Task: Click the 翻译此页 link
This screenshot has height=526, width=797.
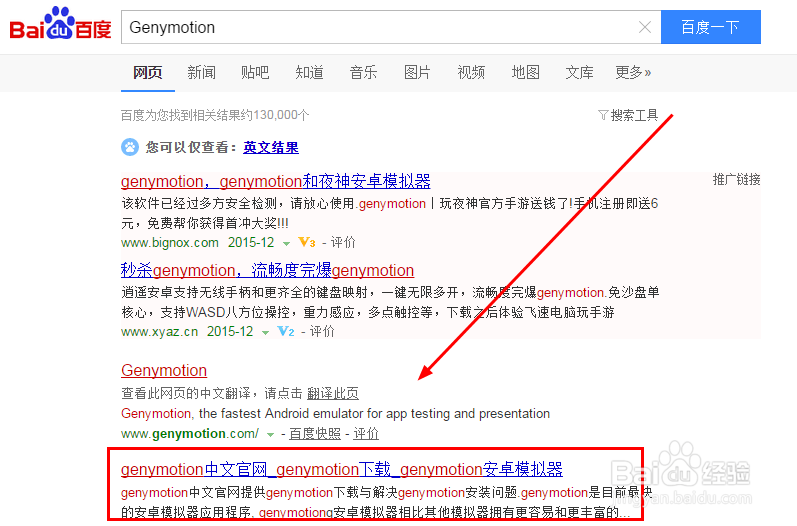Action: click(333, 393)
